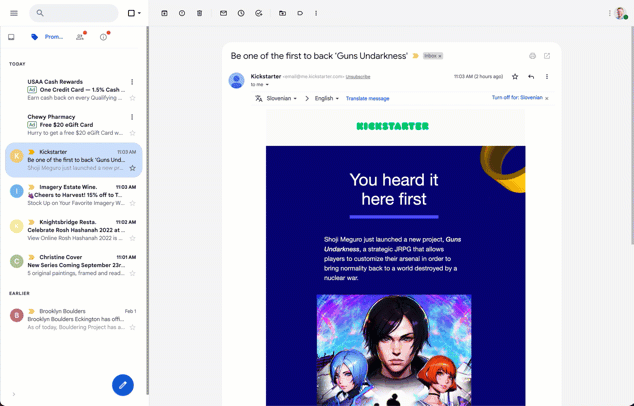Viewport: 634px width, 406px height.
Task: Reply to the Kickstarter message
Action: coord(531,76)
